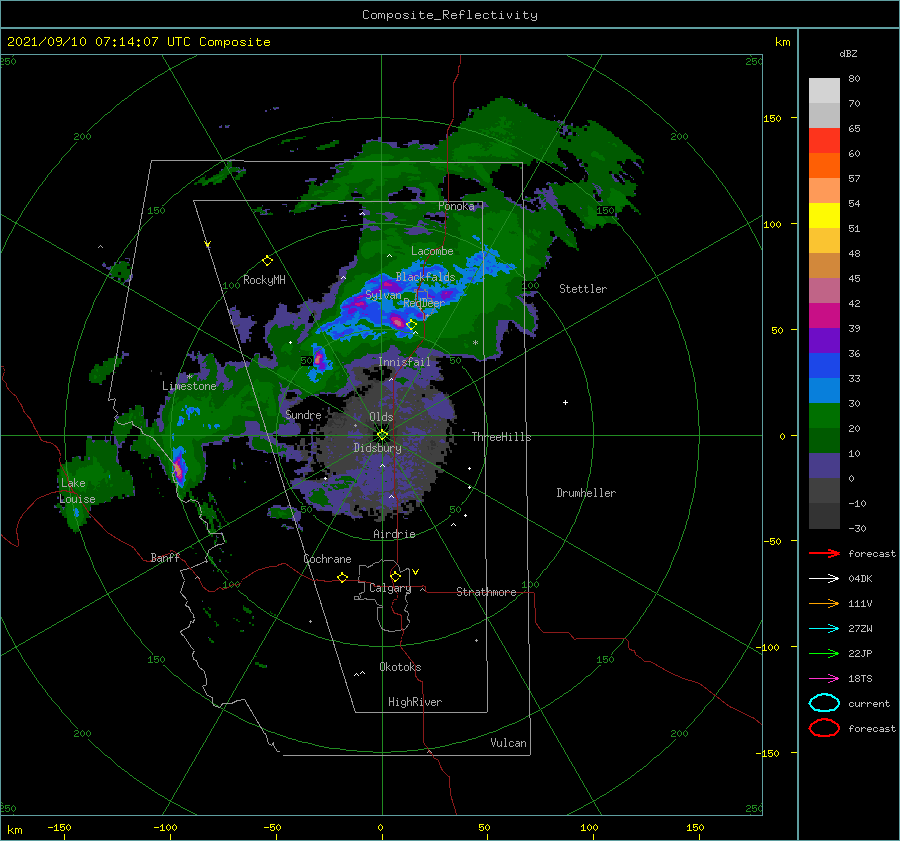Click the Blackfalds city label
Screen dimensions: 900x841
(425, 277)
